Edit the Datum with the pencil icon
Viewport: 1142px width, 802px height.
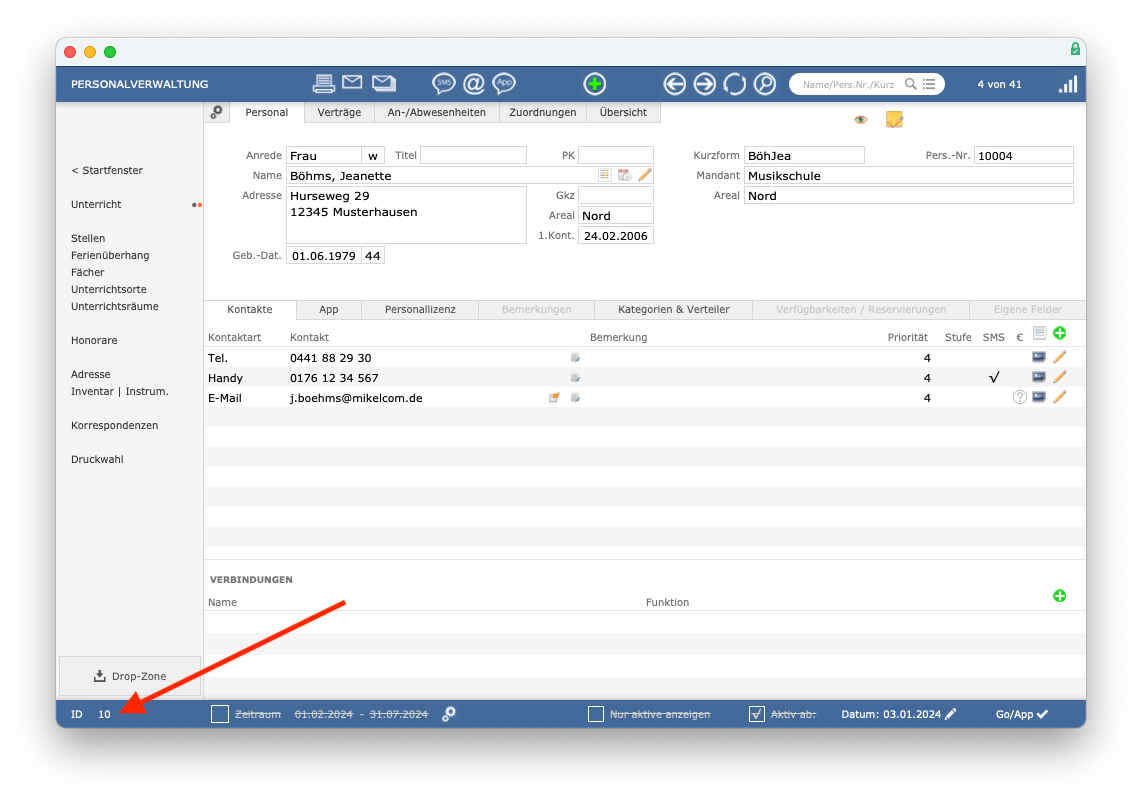(950, 714)
